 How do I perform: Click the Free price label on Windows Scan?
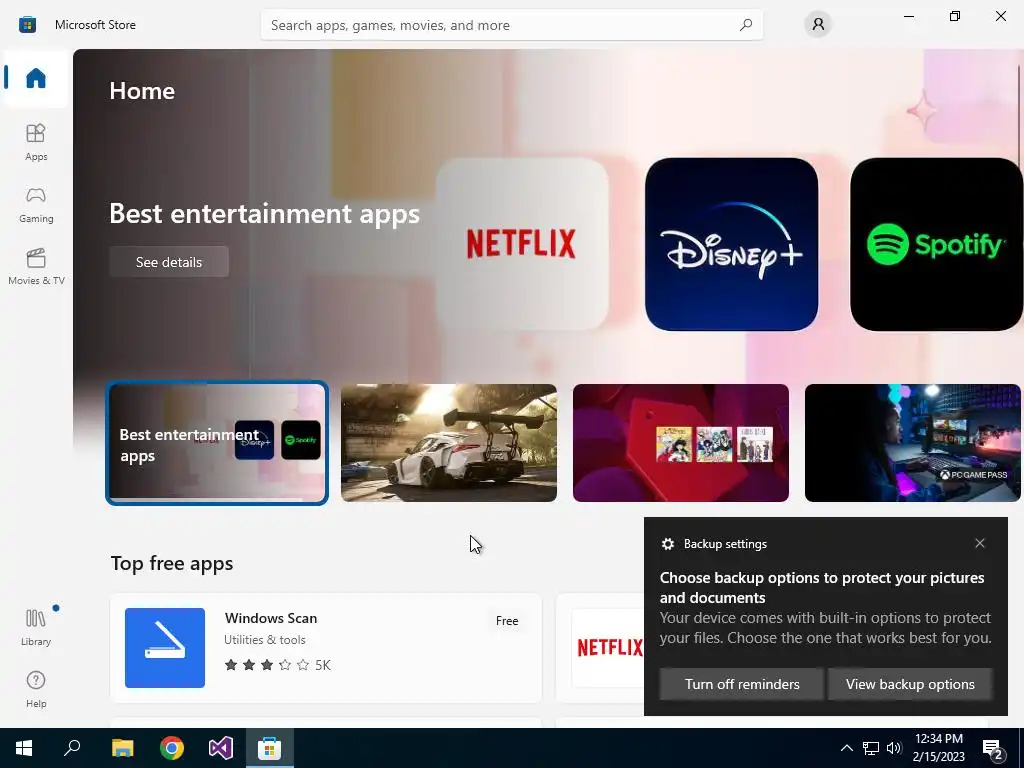point(507,620)
